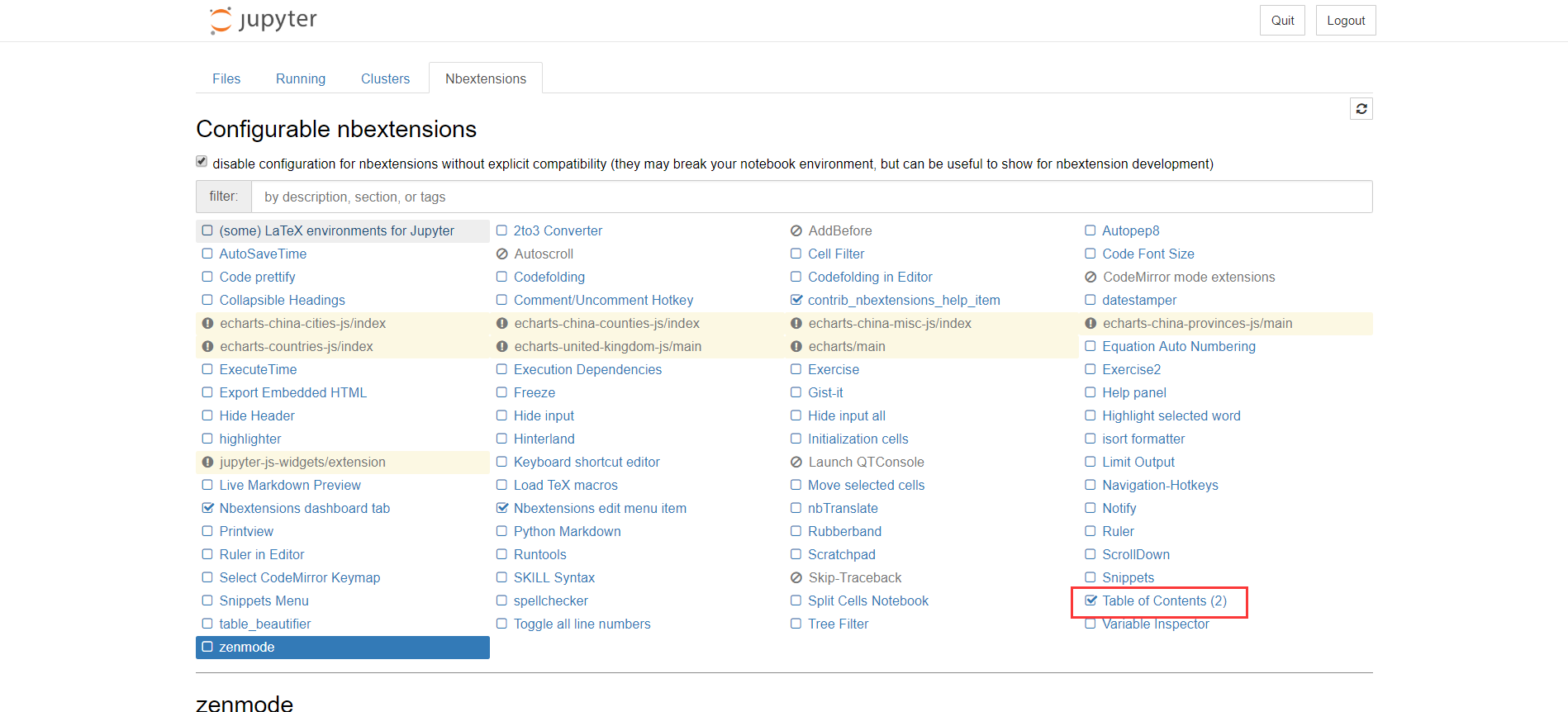Click warning icon beside jupyter-js-widgets/extension

pos(208,463)
